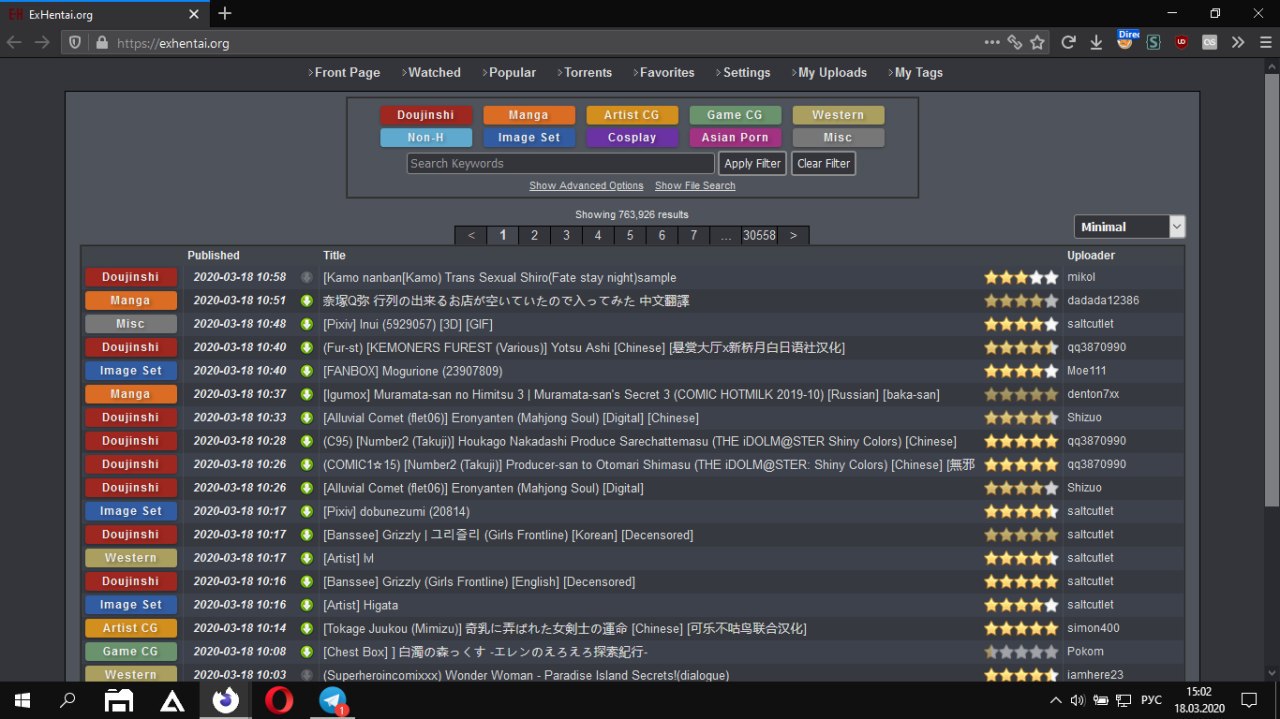Toggle the Artist CG category filter

632,115
